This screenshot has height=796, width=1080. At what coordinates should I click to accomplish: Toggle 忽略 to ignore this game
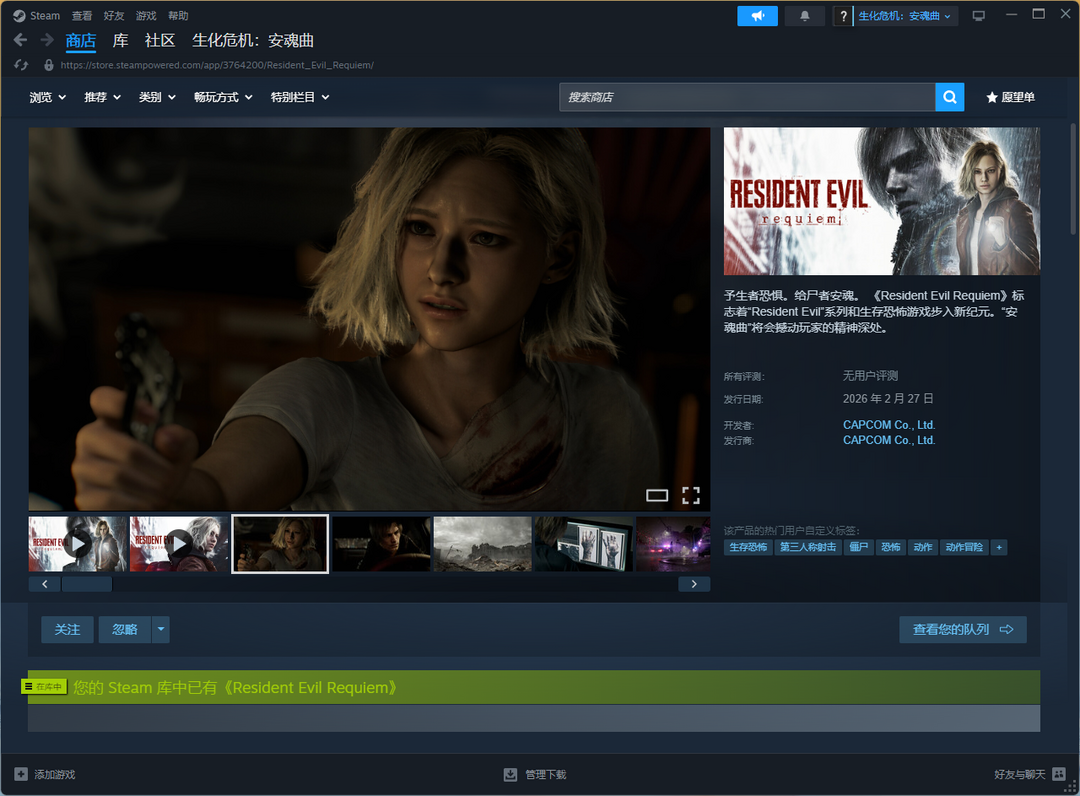(x=125, y=630)
